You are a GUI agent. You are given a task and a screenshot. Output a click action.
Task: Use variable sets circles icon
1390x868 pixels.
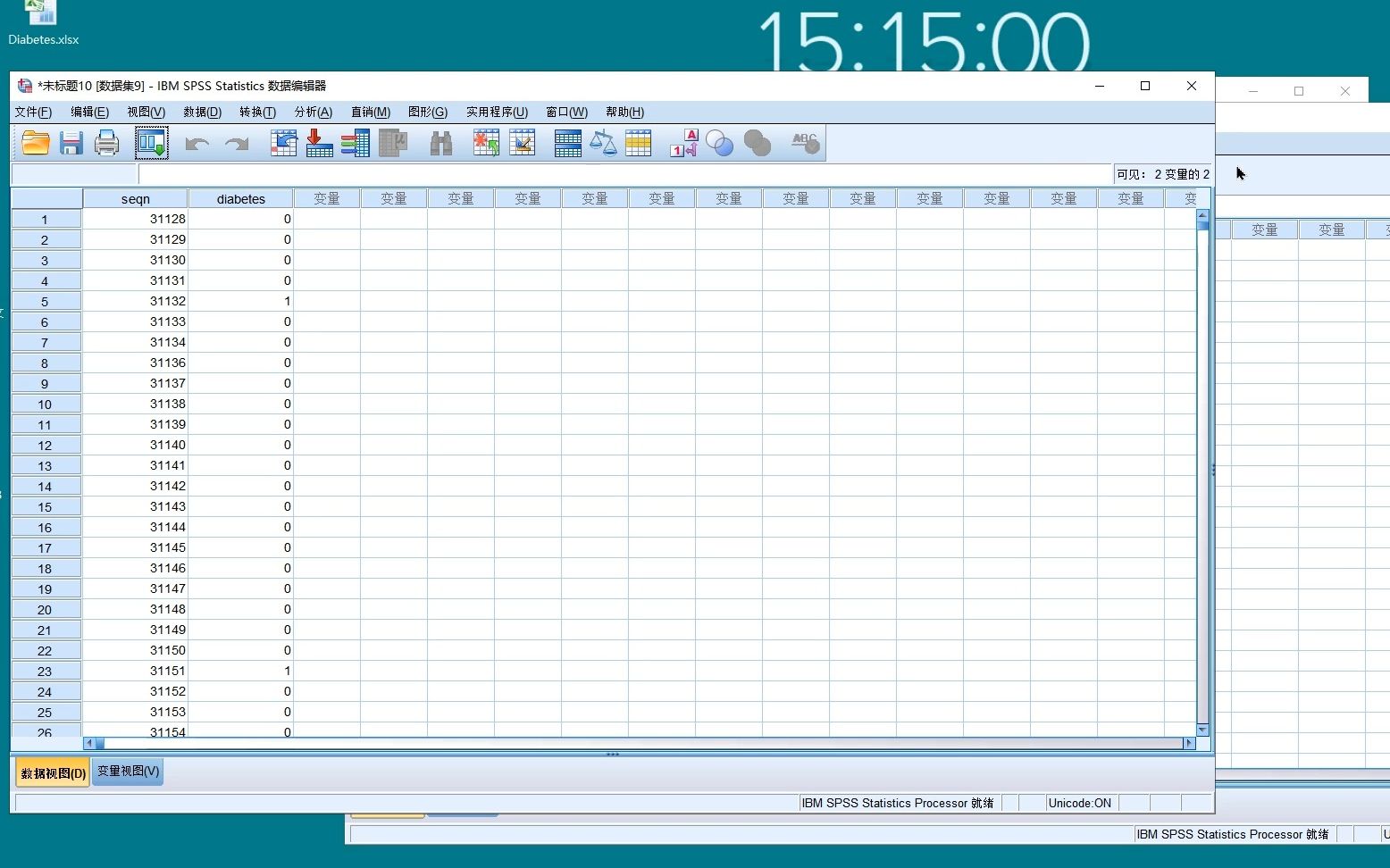tap(719, 143)
